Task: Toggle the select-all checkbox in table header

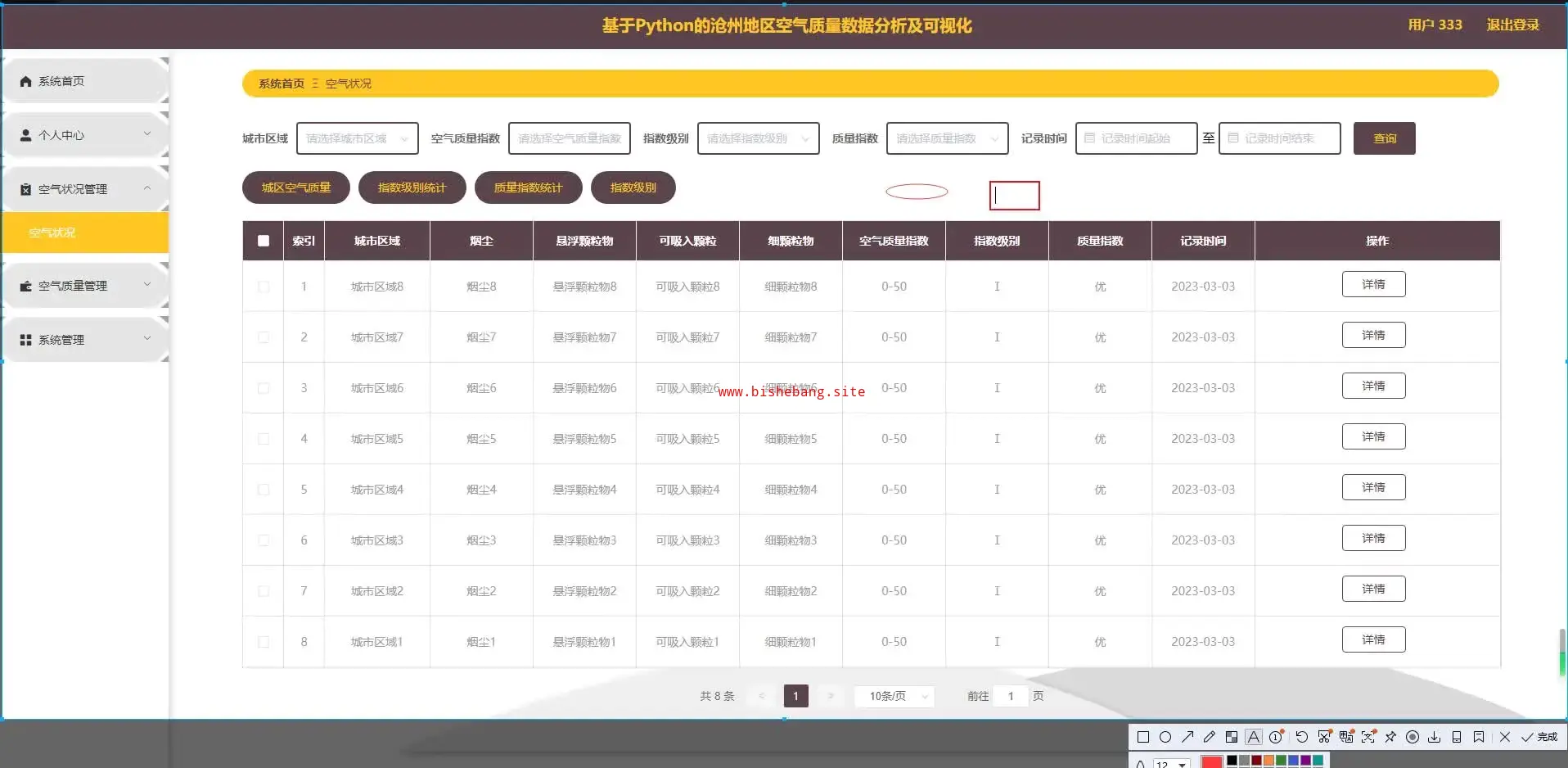Action: (264, 241)
